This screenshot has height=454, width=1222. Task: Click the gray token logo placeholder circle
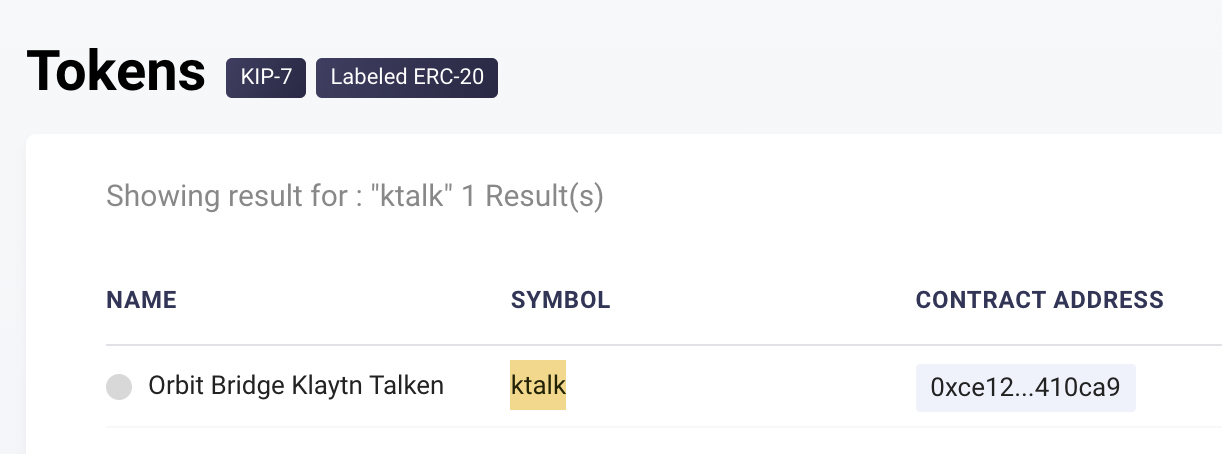pyautogui.click(x=119, y=386)
